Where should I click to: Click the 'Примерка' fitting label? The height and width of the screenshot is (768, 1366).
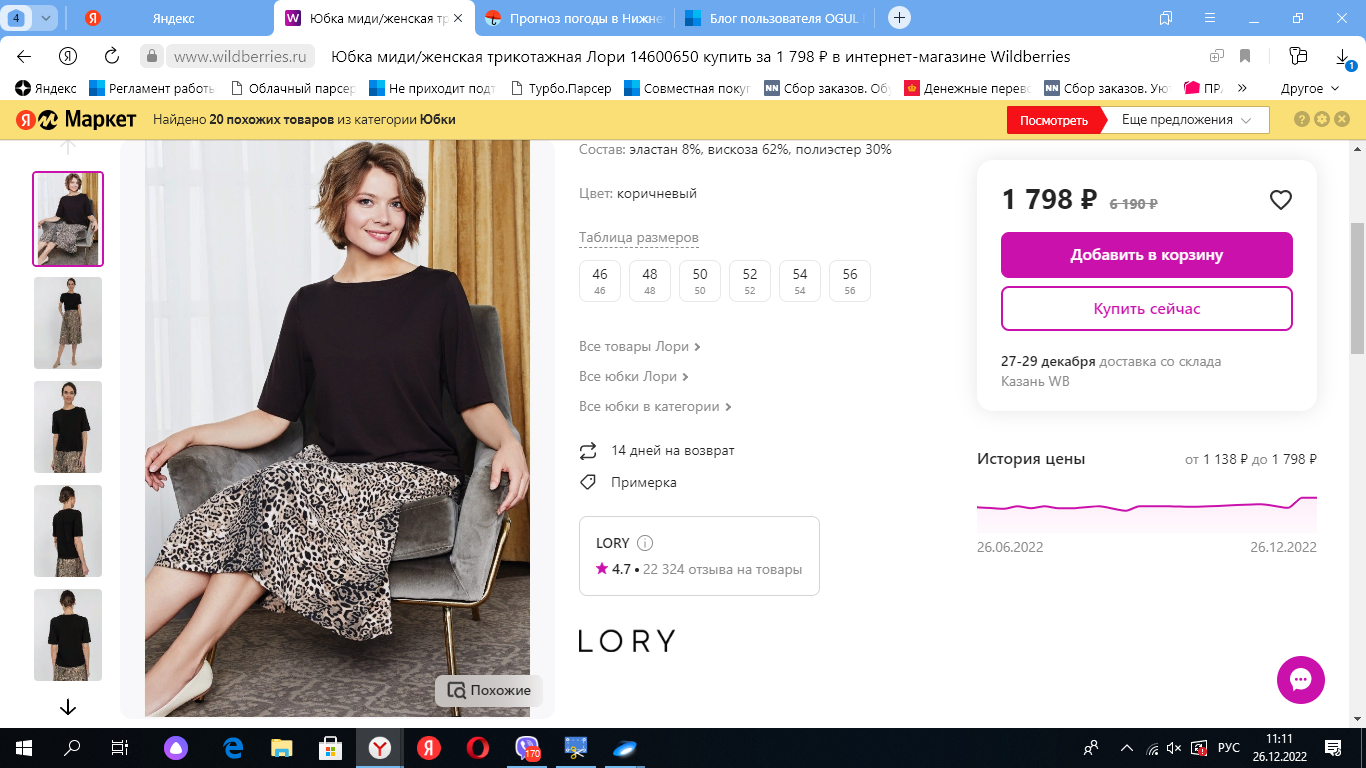(x=644, y=483)
